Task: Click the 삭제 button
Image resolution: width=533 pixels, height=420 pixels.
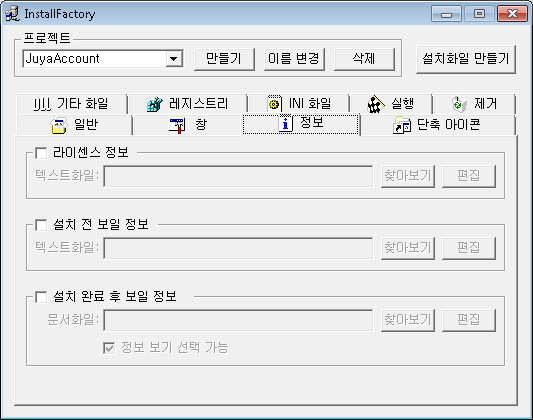Action: pos(364,59)
